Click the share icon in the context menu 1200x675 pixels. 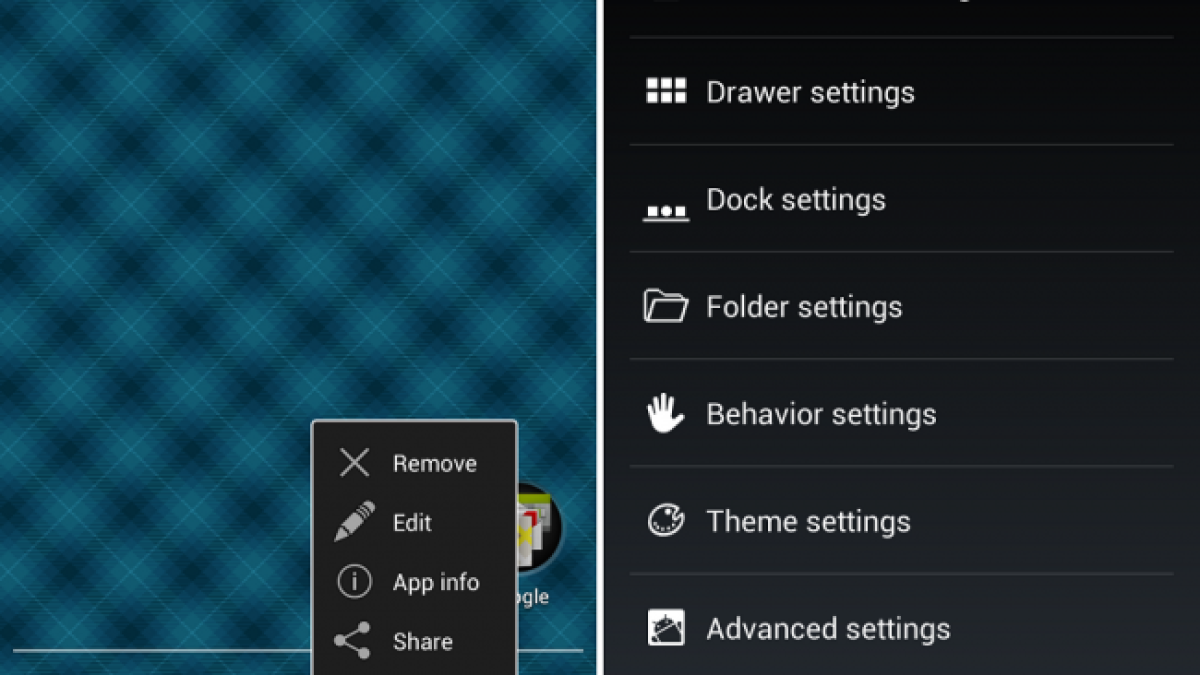pos(352,641)
